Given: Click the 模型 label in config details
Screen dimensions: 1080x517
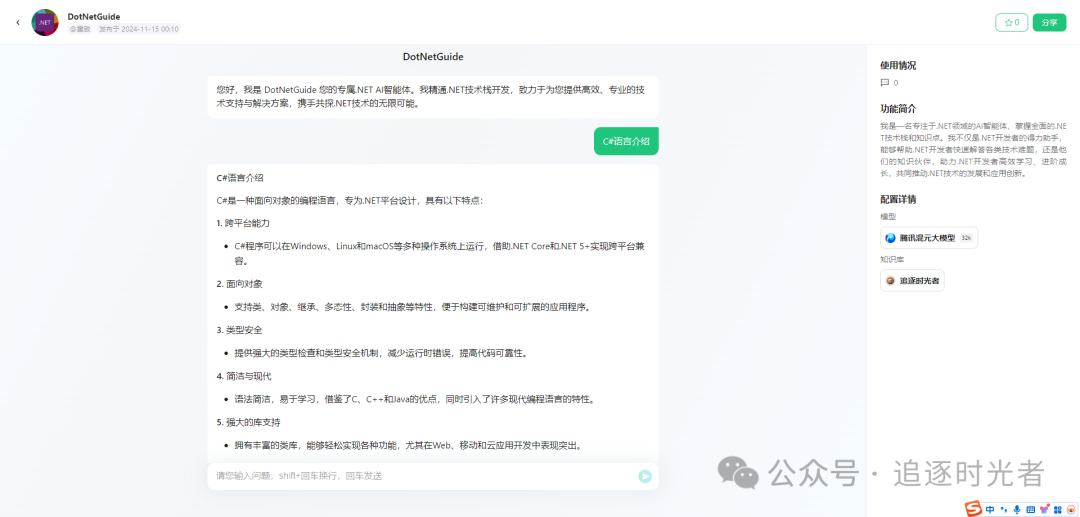Looking at the screenshot, I should click(x=888, y=216).
